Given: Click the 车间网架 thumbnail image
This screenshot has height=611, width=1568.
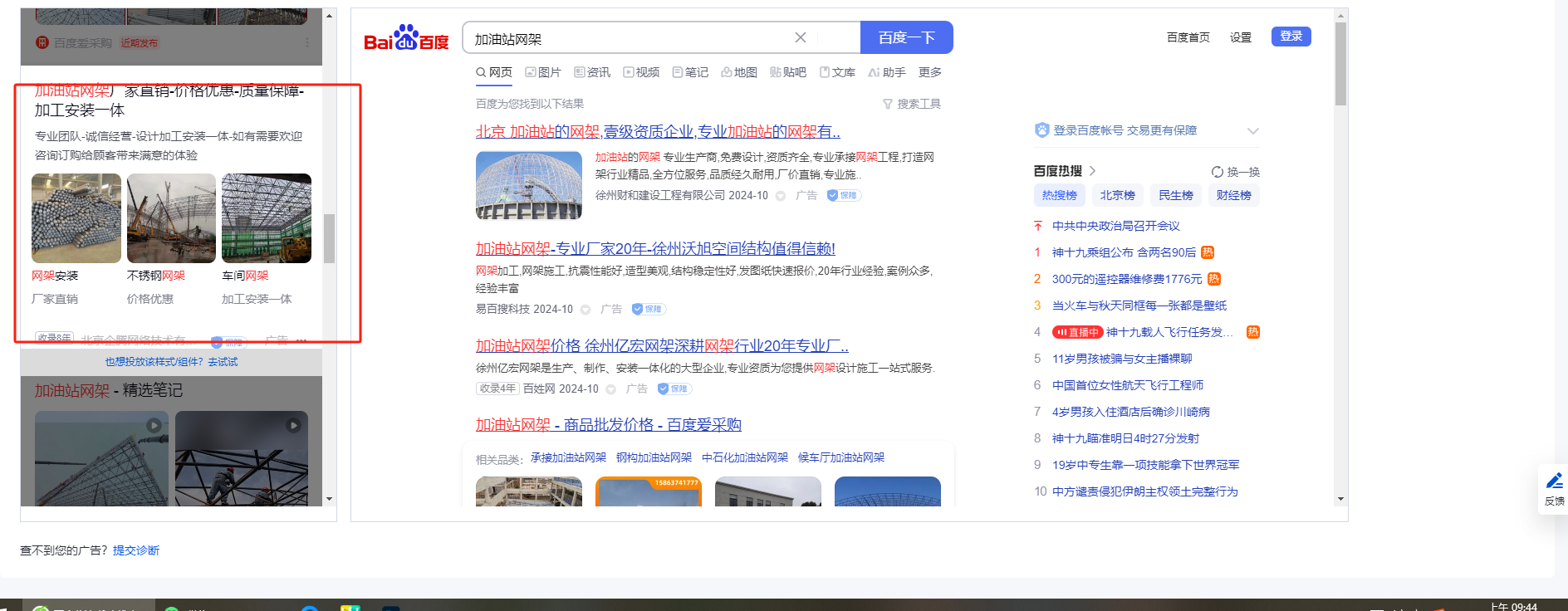Looking at the screenshot, I should [267, 218].
